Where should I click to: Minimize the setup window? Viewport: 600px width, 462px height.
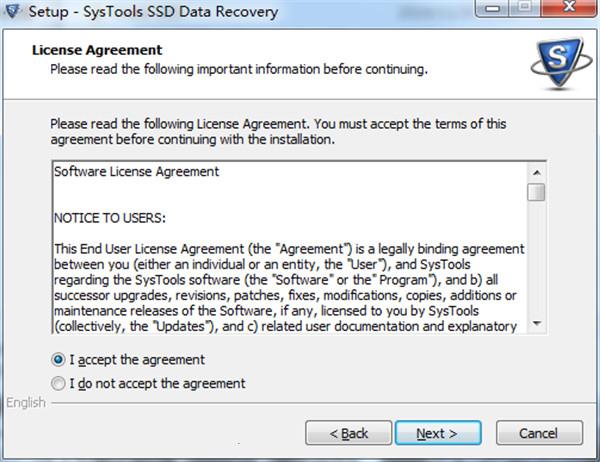tap(493, 8)
